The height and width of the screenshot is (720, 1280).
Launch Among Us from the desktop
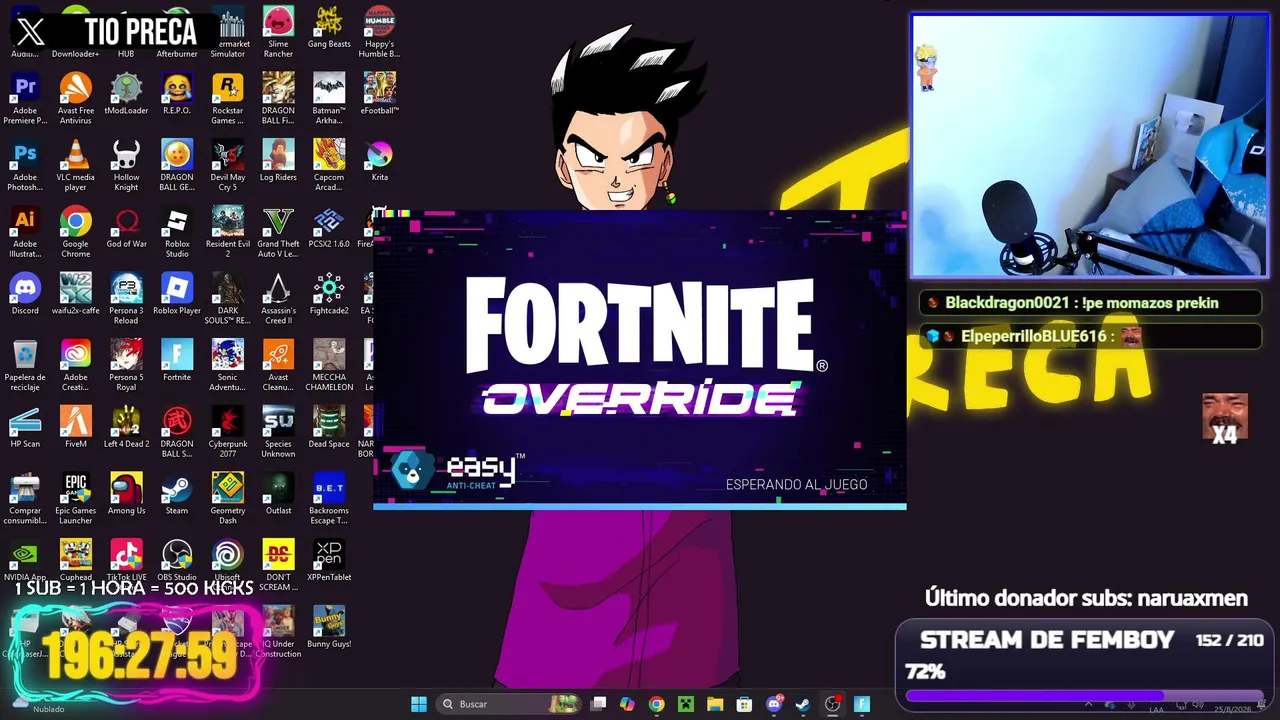[126, 494]
